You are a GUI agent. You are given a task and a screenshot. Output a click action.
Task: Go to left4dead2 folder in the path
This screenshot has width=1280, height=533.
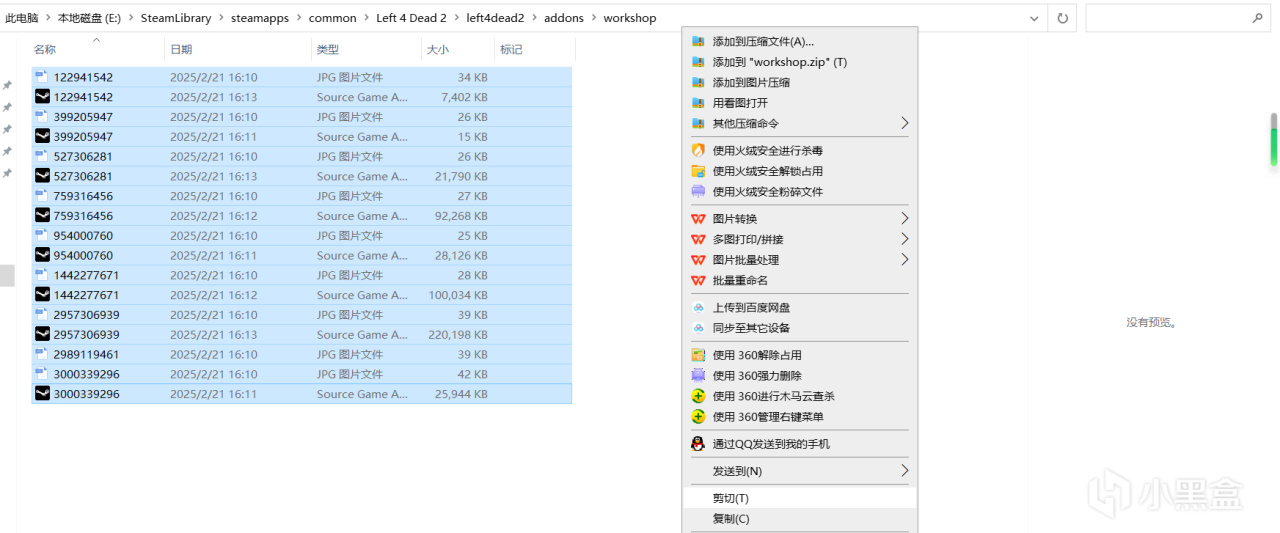(x=495, y=18)
